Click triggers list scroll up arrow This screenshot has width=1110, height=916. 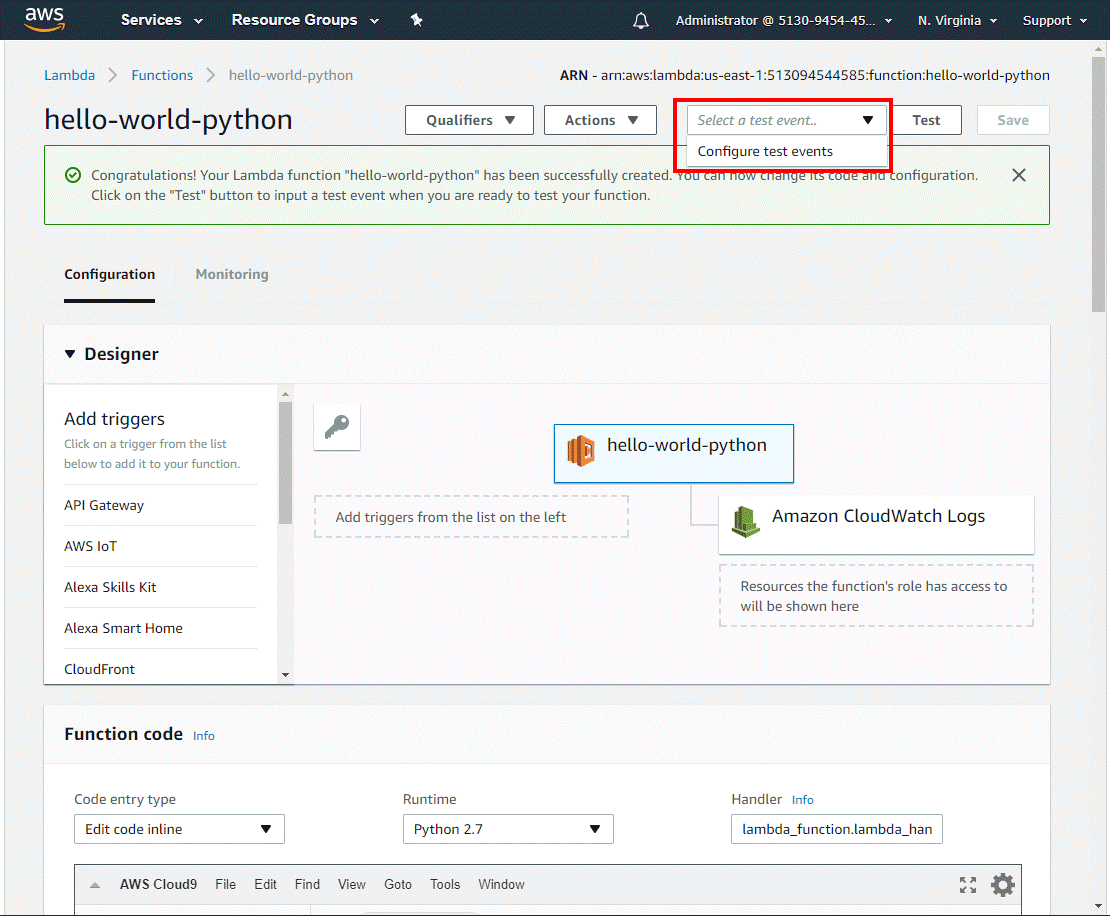[x=285, y=394]
